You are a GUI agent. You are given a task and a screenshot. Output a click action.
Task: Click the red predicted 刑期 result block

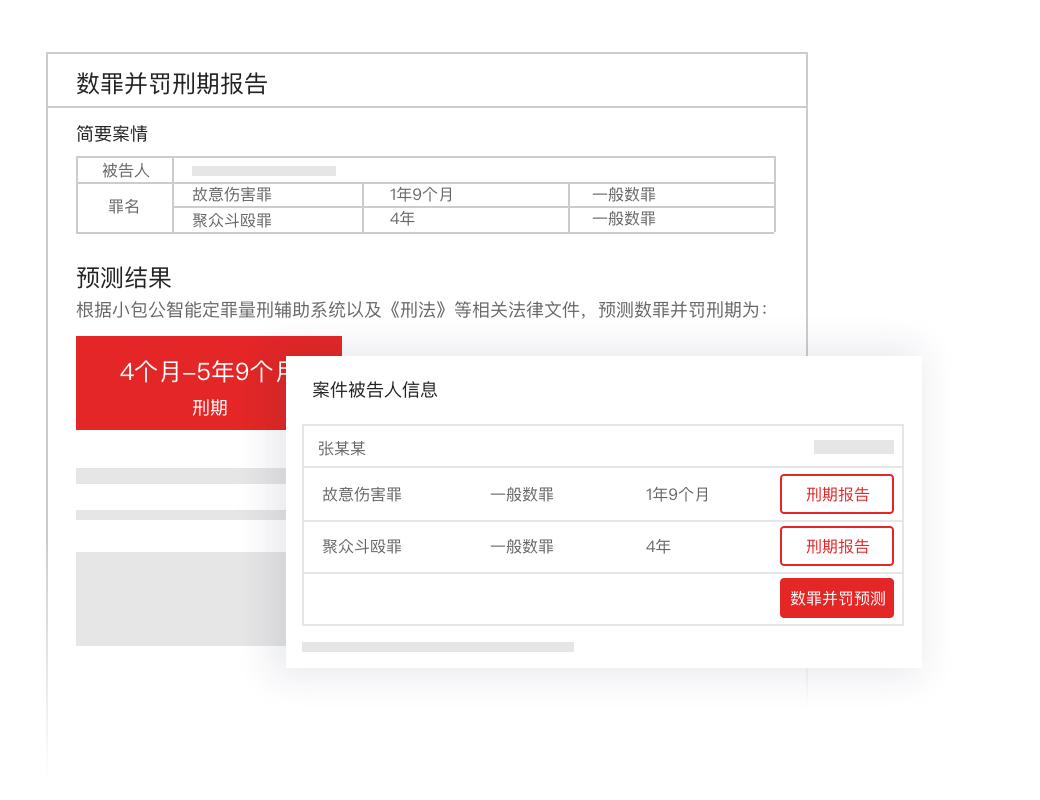(x=181, y=383)
